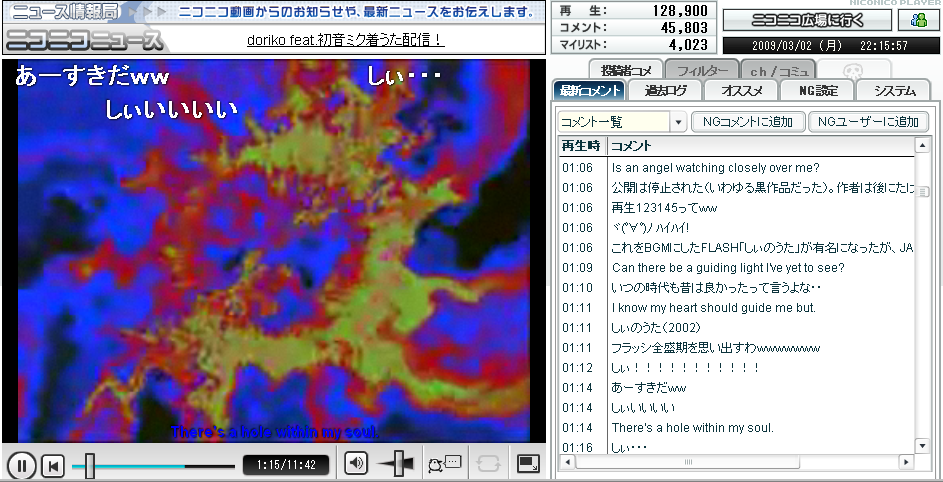Expand the コメント一覧 dropdown arrow

click(678, 122)
